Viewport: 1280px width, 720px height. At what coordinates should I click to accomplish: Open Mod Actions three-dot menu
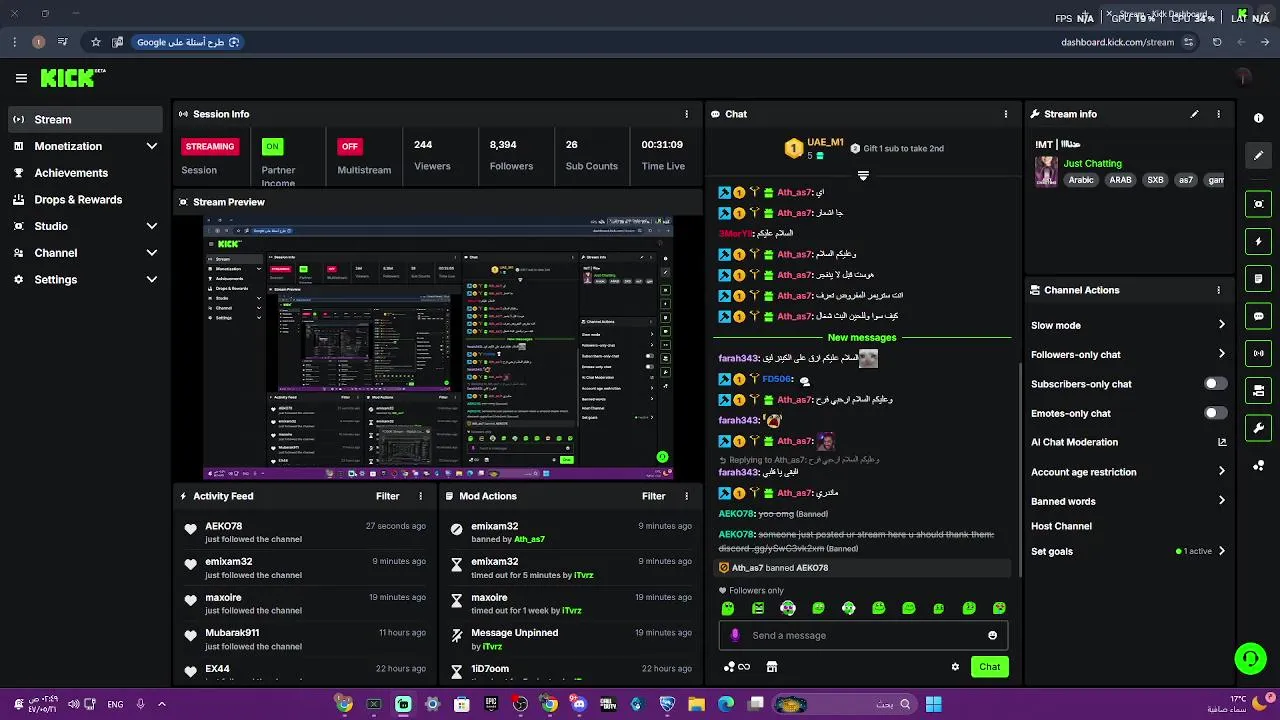click(x=686, y=496)
